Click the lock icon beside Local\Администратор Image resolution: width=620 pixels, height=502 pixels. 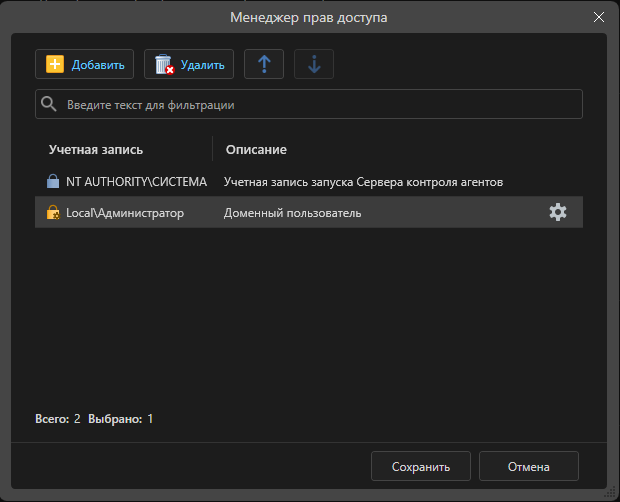click(53, 213)
